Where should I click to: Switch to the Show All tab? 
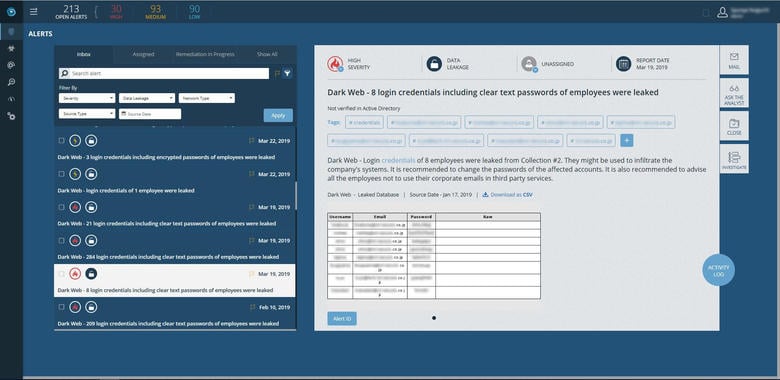click(267, 54)
